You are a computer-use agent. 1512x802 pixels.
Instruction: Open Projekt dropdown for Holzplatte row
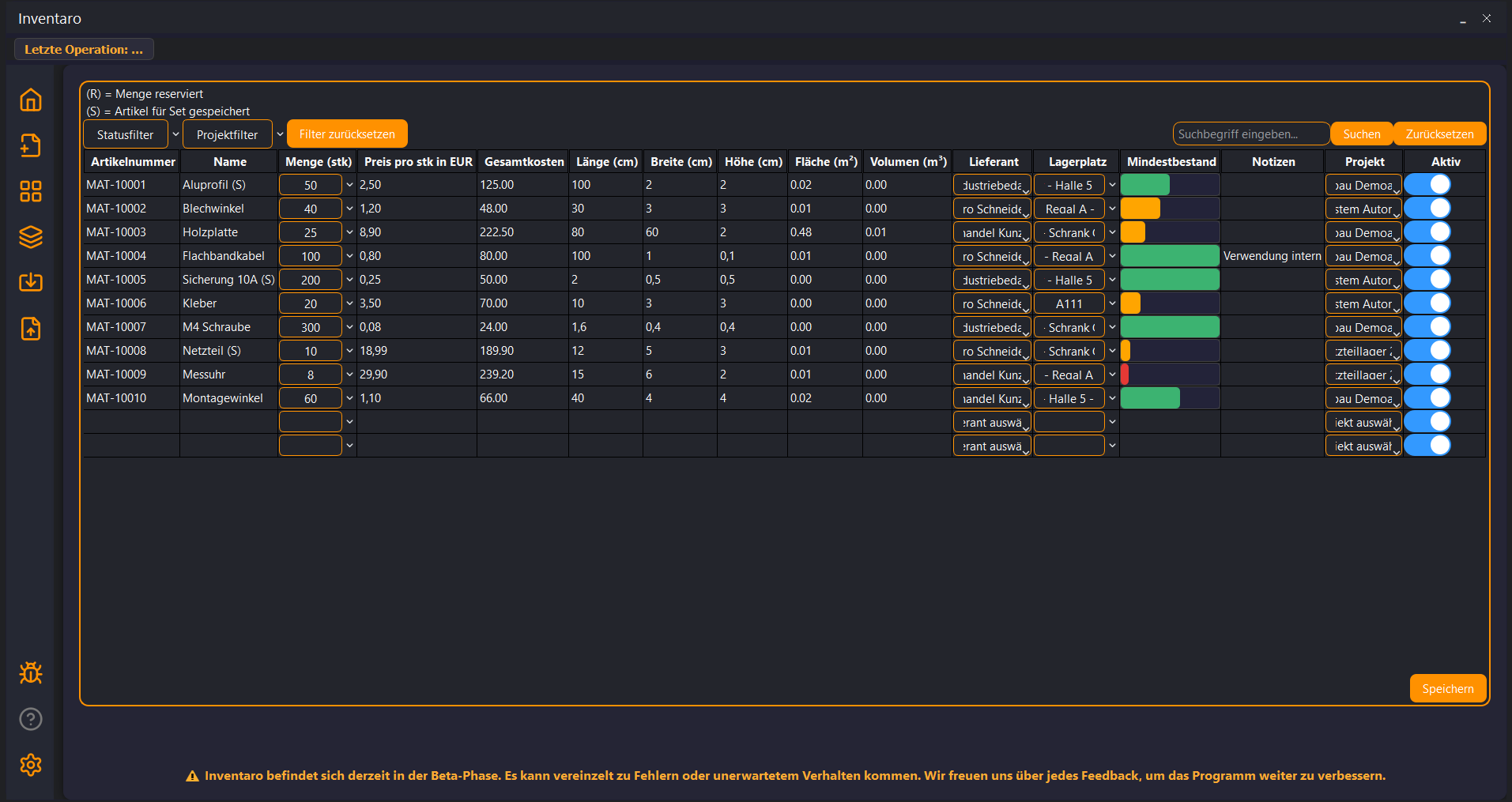click(x=1363, y=232)
